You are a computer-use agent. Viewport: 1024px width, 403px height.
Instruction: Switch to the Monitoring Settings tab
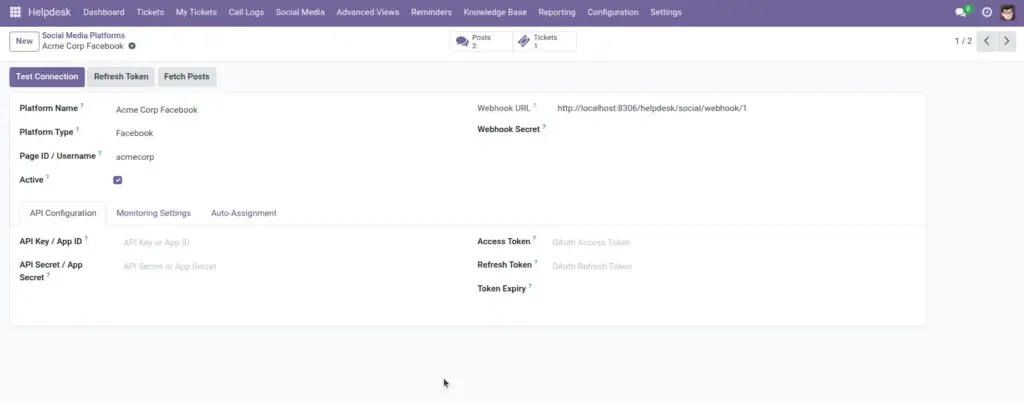[153, 213]
